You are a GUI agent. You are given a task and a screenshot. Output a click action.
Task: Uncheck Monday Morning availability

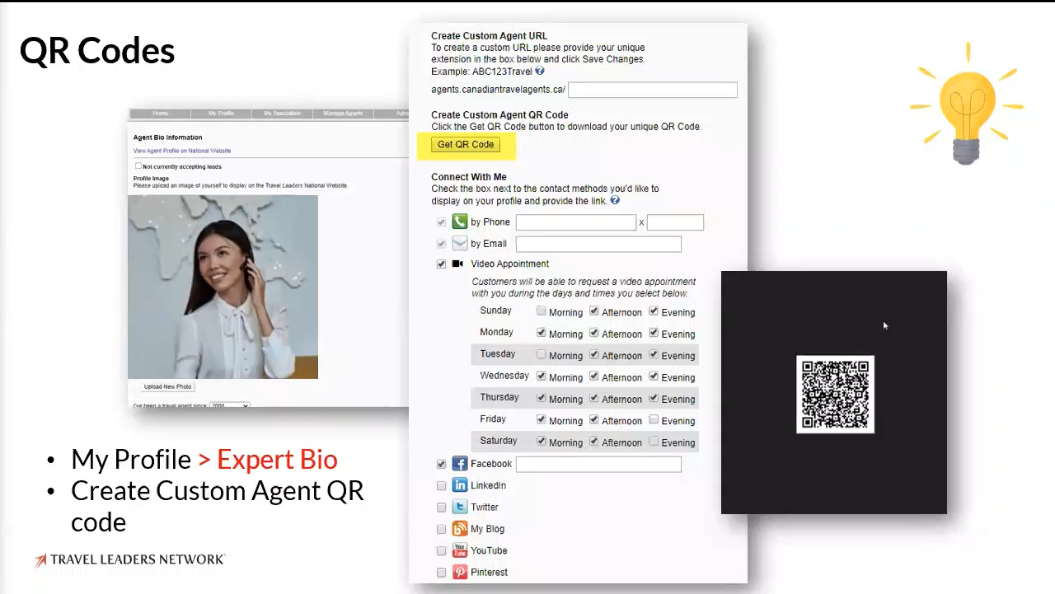[541, 332]
